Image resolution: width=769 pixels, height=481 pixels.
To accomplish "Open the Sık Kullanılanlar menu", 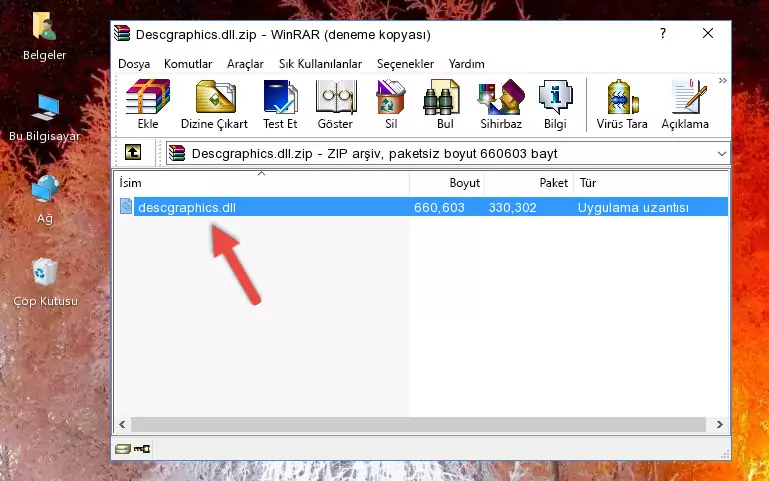I will tap(320, 64).
